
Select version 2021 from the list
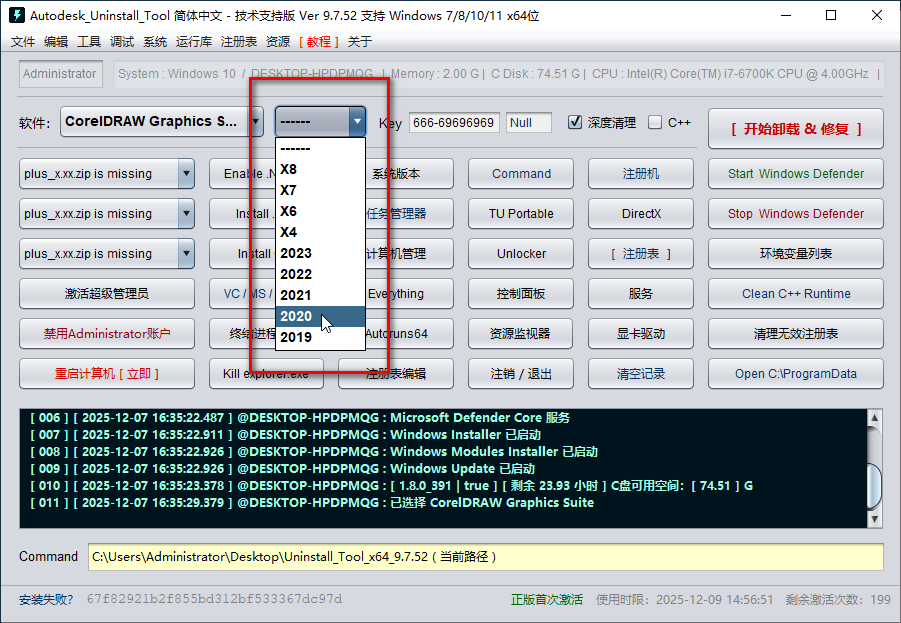[x=321, y=295]
